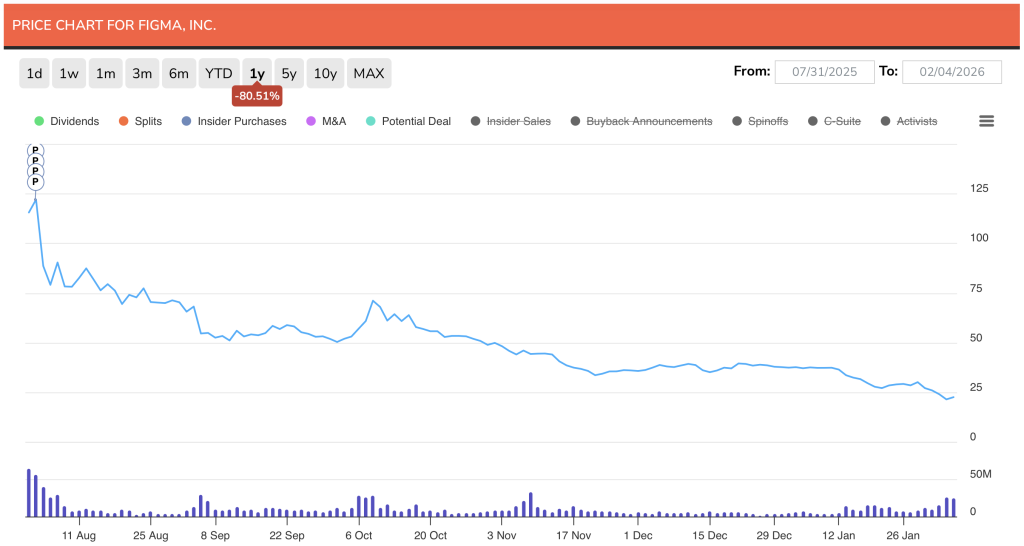Enable Activists legend series
Screen dimensions: 1024x546
(909, 121)
